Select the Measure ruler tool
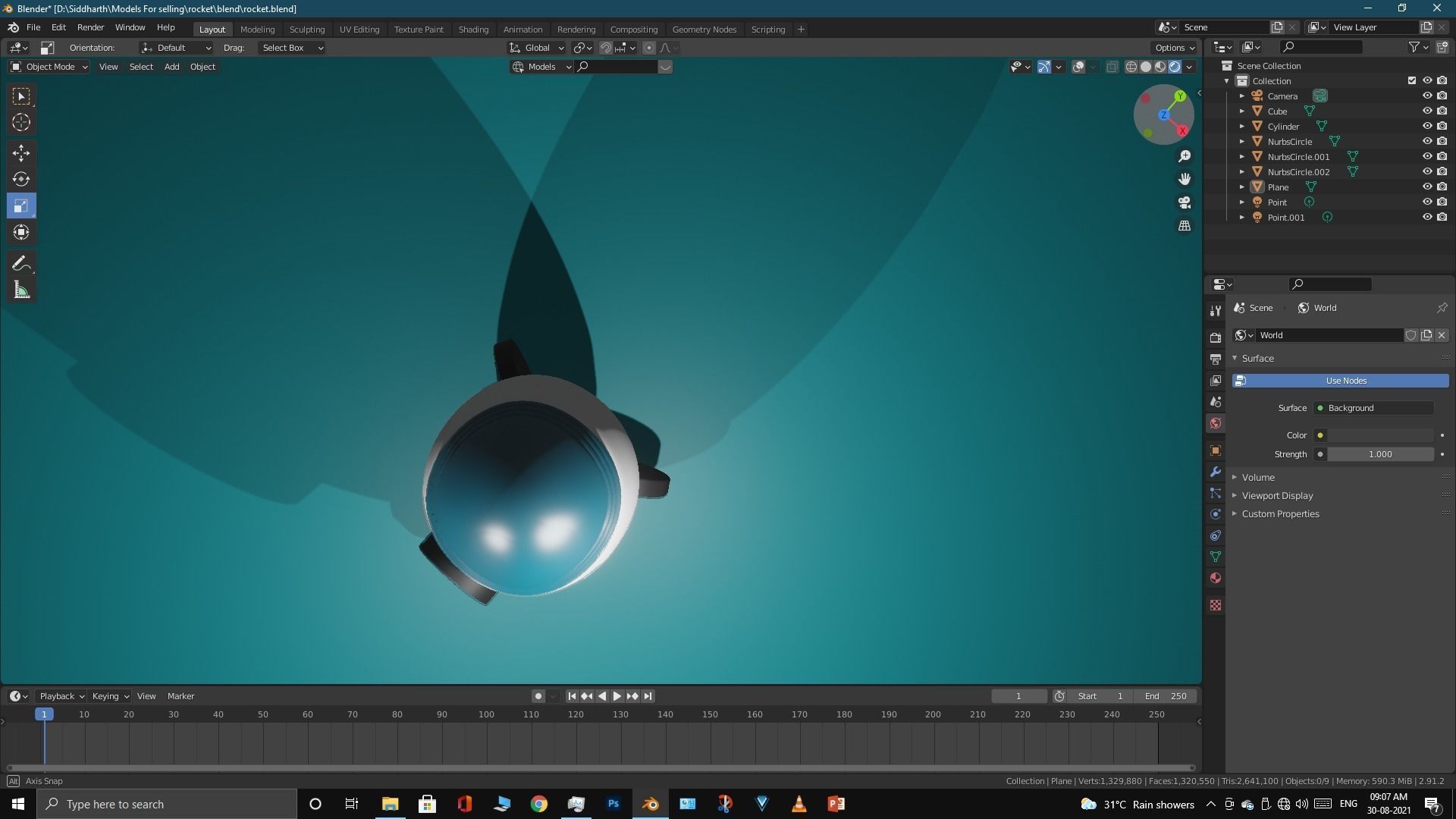Viewport: 1456px width, 819px height. 21,290
